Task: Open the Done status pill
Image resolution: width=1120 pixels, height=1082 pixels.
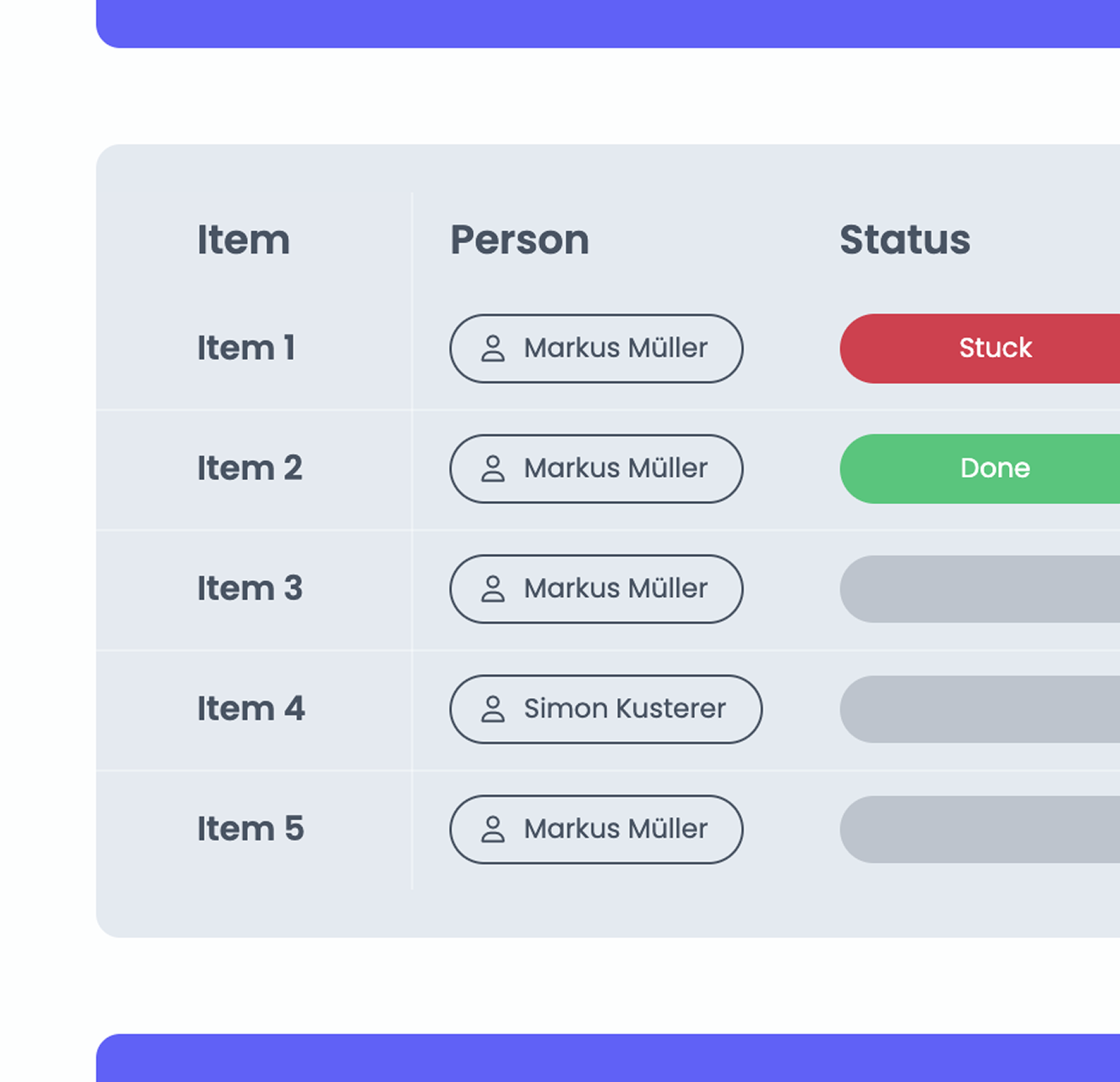Action: point(980,468)
